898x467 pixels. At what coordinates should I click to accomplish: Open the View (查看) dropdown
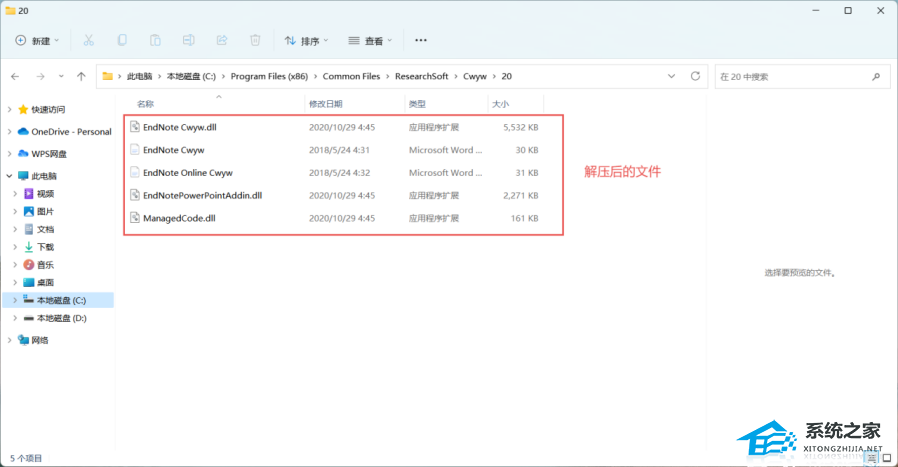[x=370, y=41]
